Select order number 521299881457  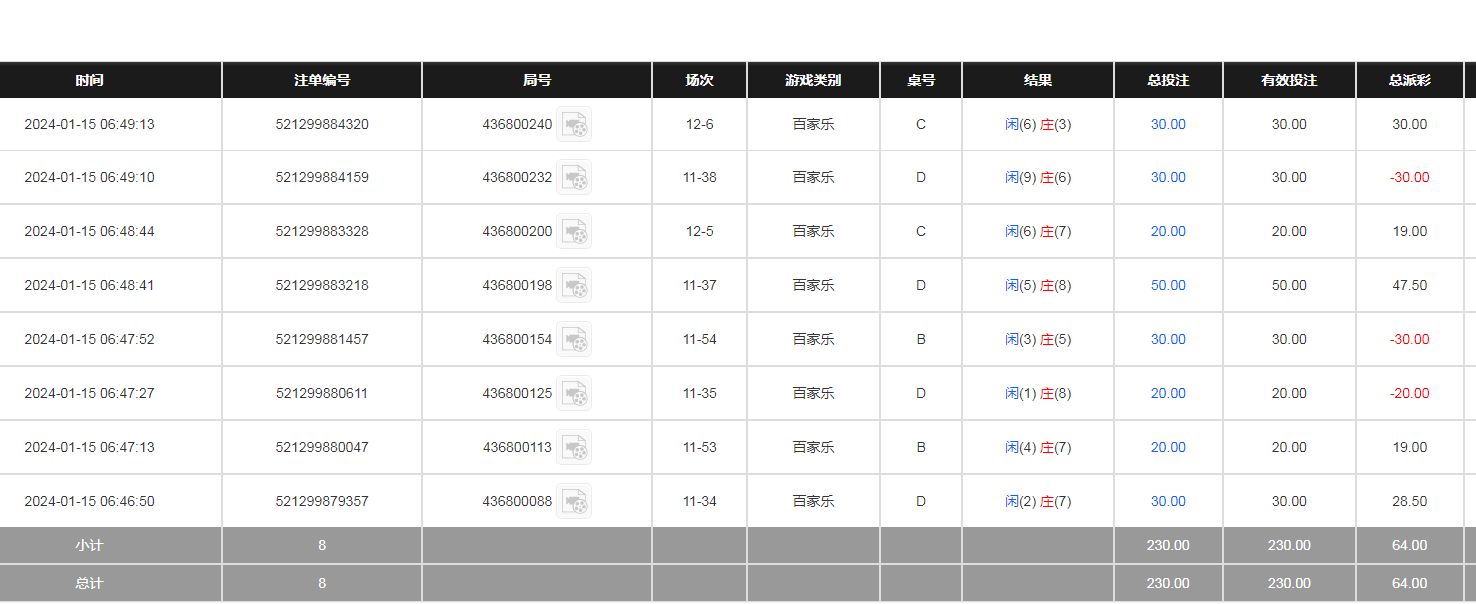322,340
